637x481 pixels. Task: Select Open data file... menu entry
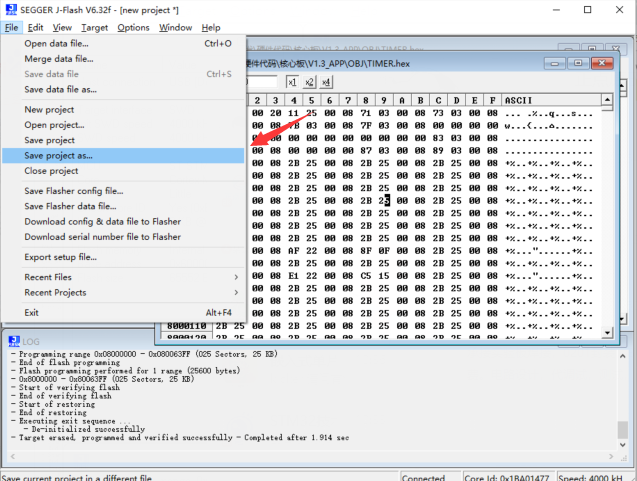[x=58, y=44]
